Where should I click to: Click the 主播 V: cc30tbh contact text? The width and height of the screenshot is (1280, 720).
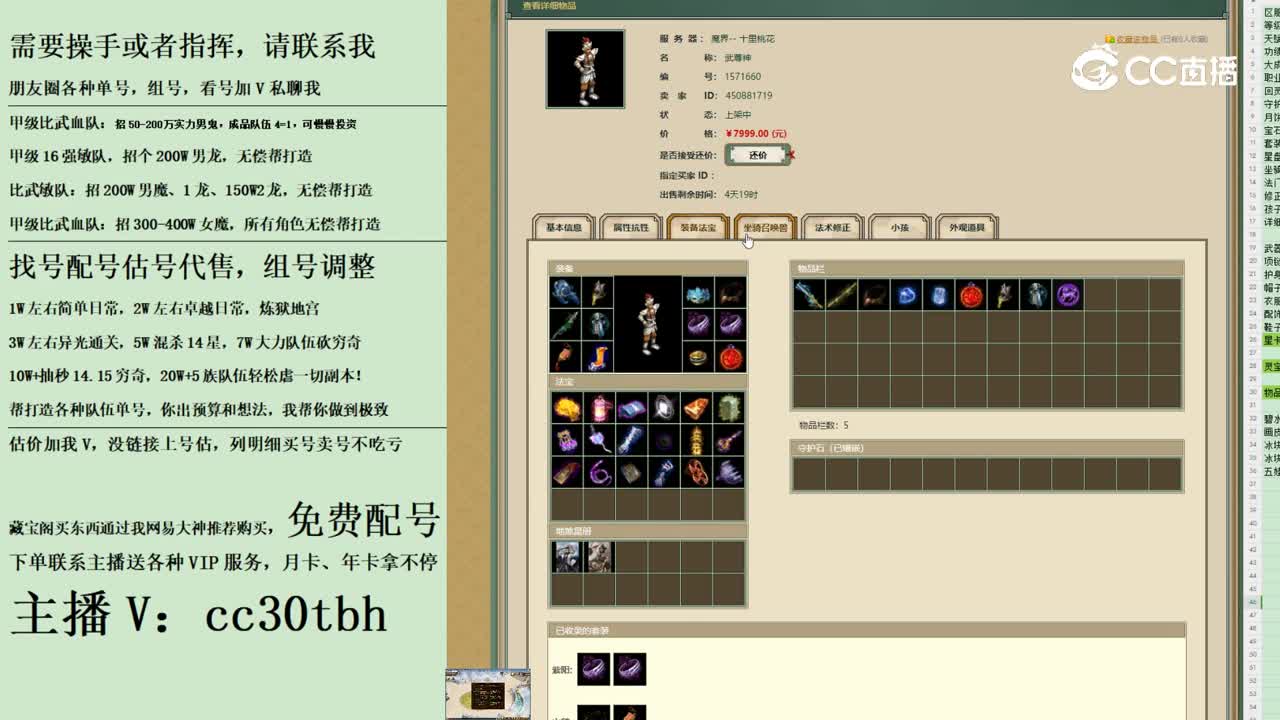tap(199, 614)
